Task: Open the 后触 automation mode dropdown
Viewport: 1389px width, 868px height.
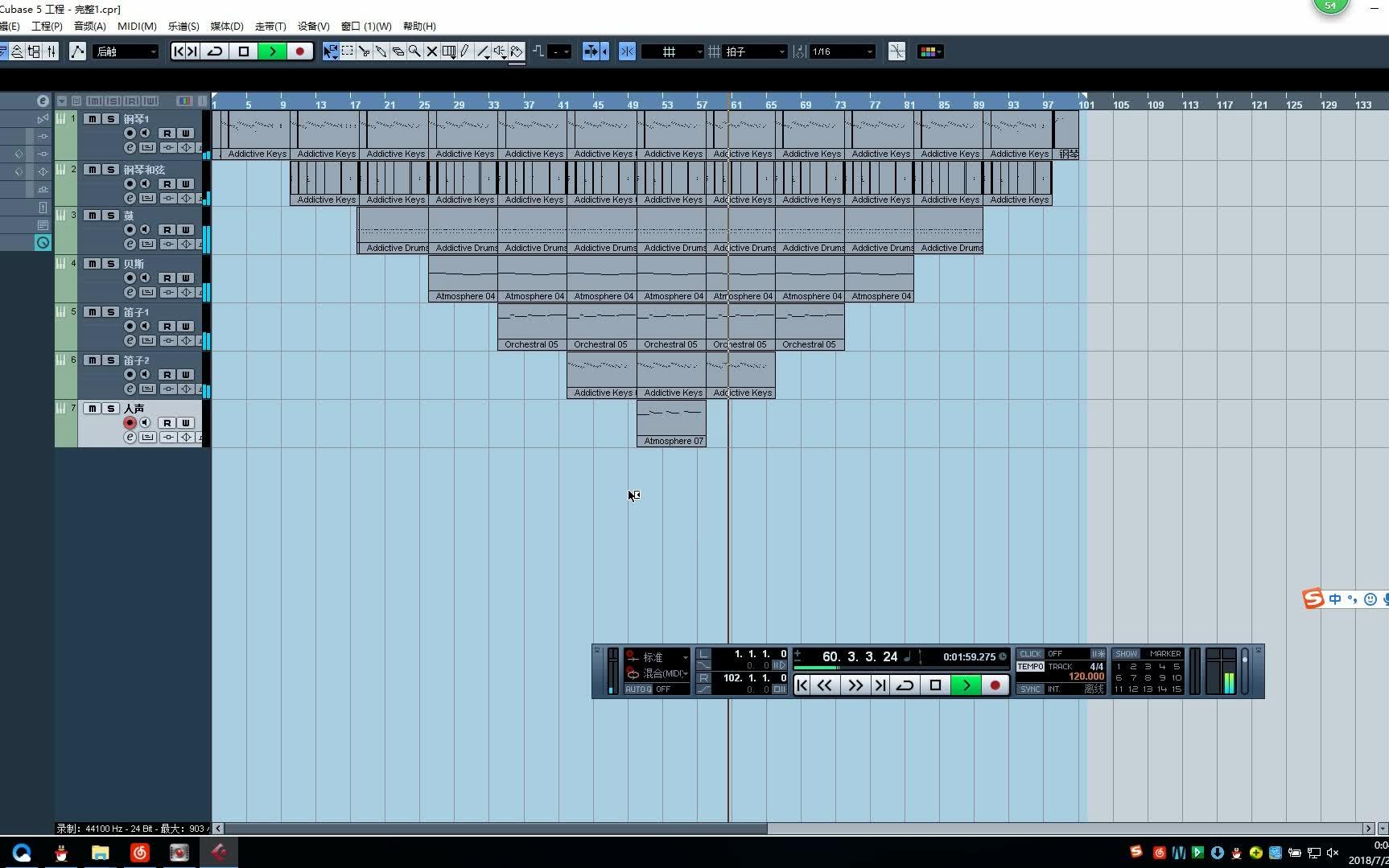Action: [126, 51]
